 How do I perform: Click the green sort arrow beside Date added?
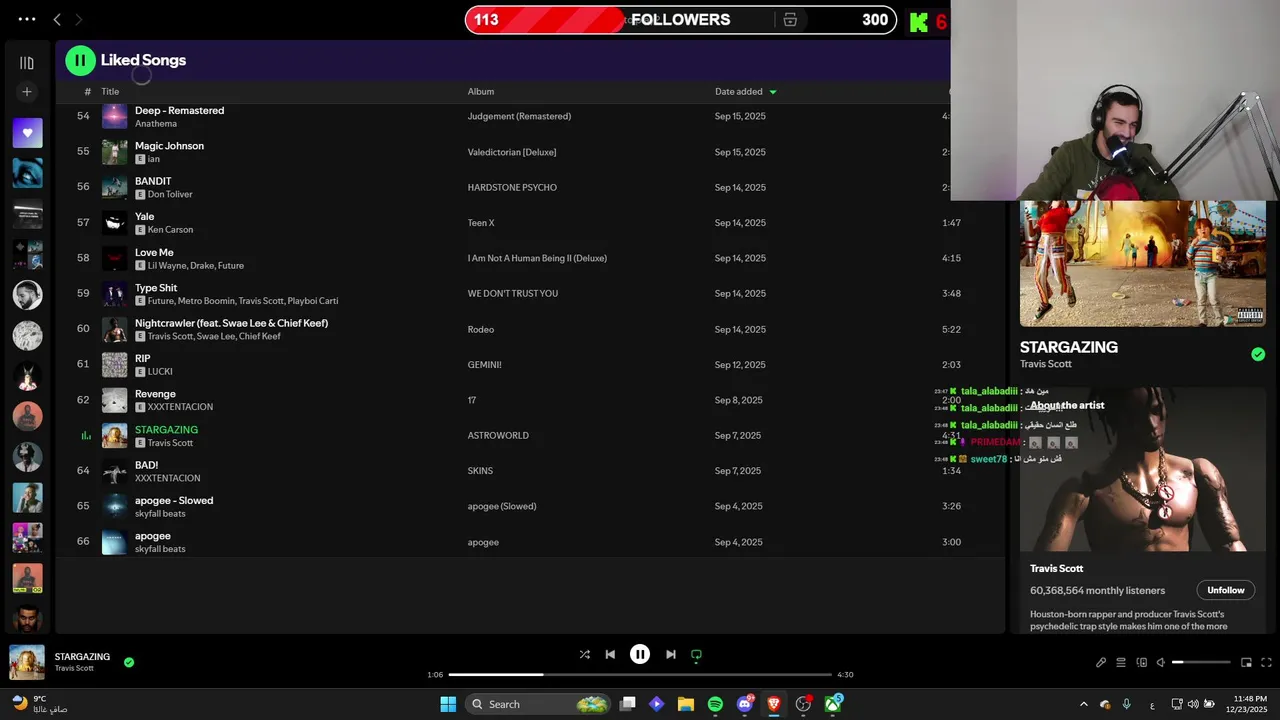click(773, 92)
